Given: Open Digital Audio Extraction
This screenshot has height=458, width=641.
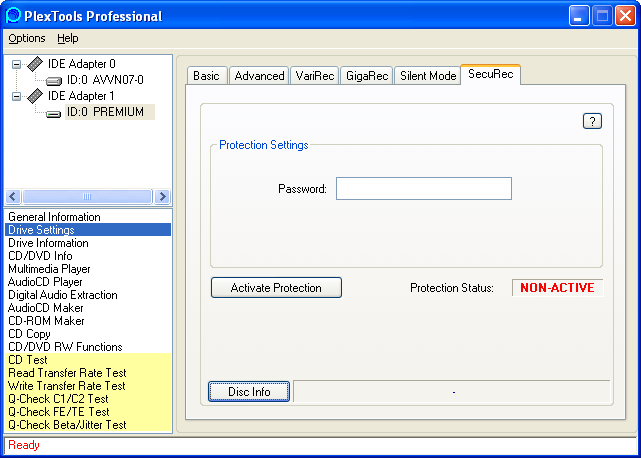Looking at the screenshot, I should click(x=88, y=295).
